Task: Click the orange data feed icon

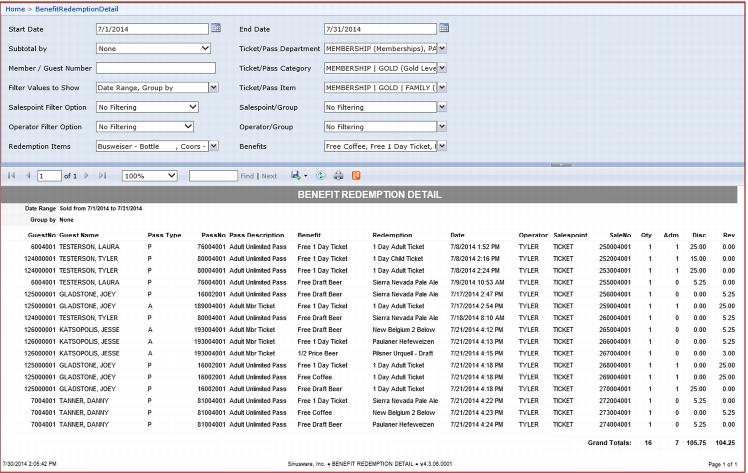Action: [355, 175]
